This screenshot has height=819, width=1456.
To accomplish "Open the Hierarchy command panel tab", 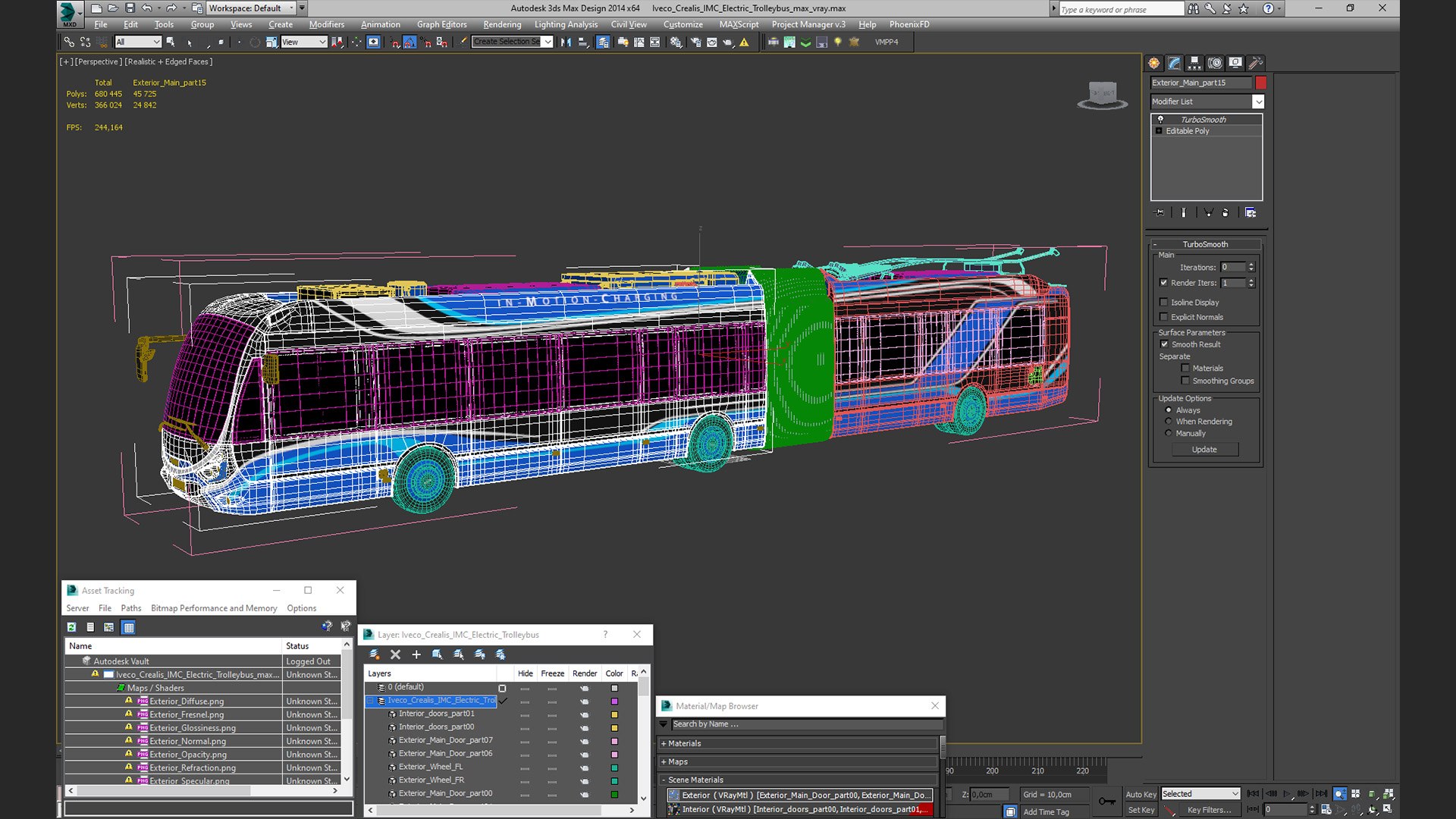I will [1194, 63].
